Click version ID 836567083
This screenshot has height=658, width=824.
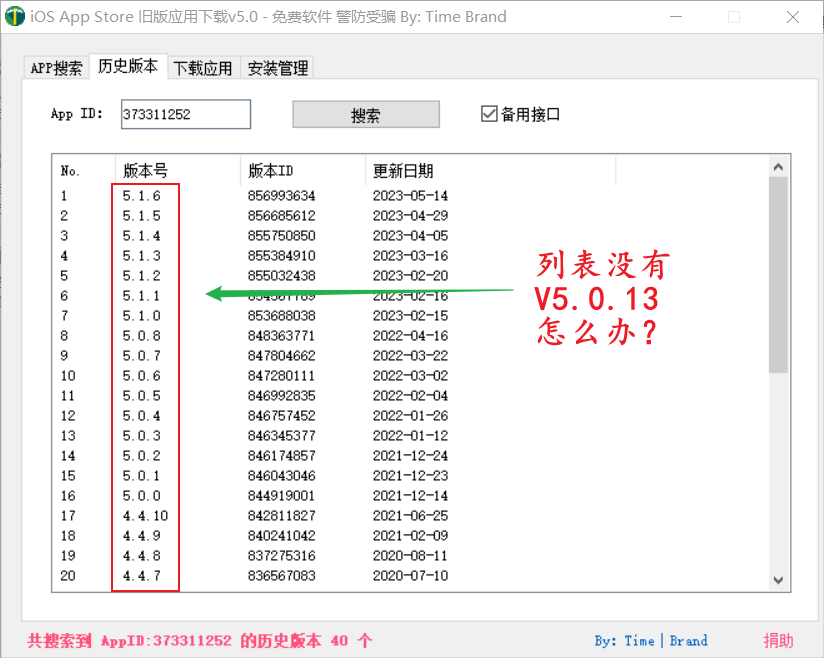[282, 575]
